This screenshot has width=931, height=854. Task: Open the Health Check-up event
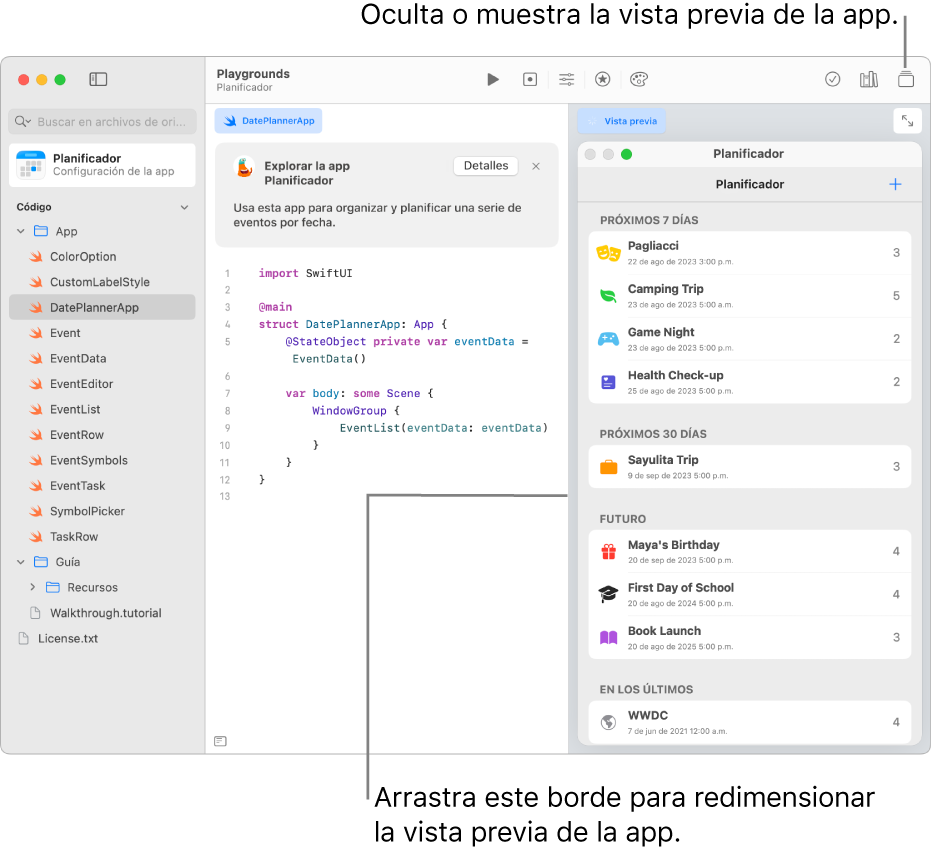click(x=749, y=382)
